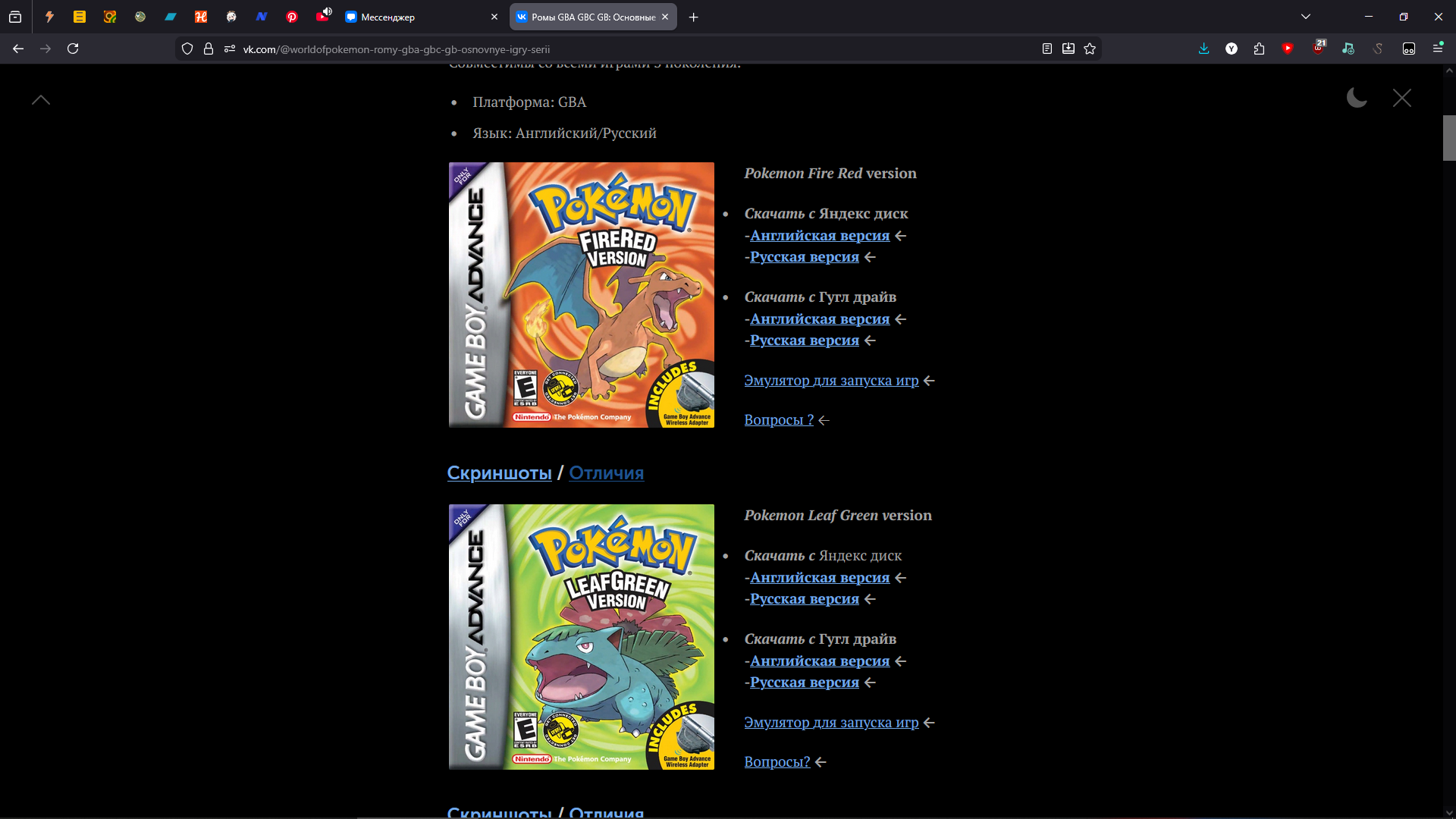Click the Pinterest pinned tab
This screenshot has width=1456, height=819.
292,17
